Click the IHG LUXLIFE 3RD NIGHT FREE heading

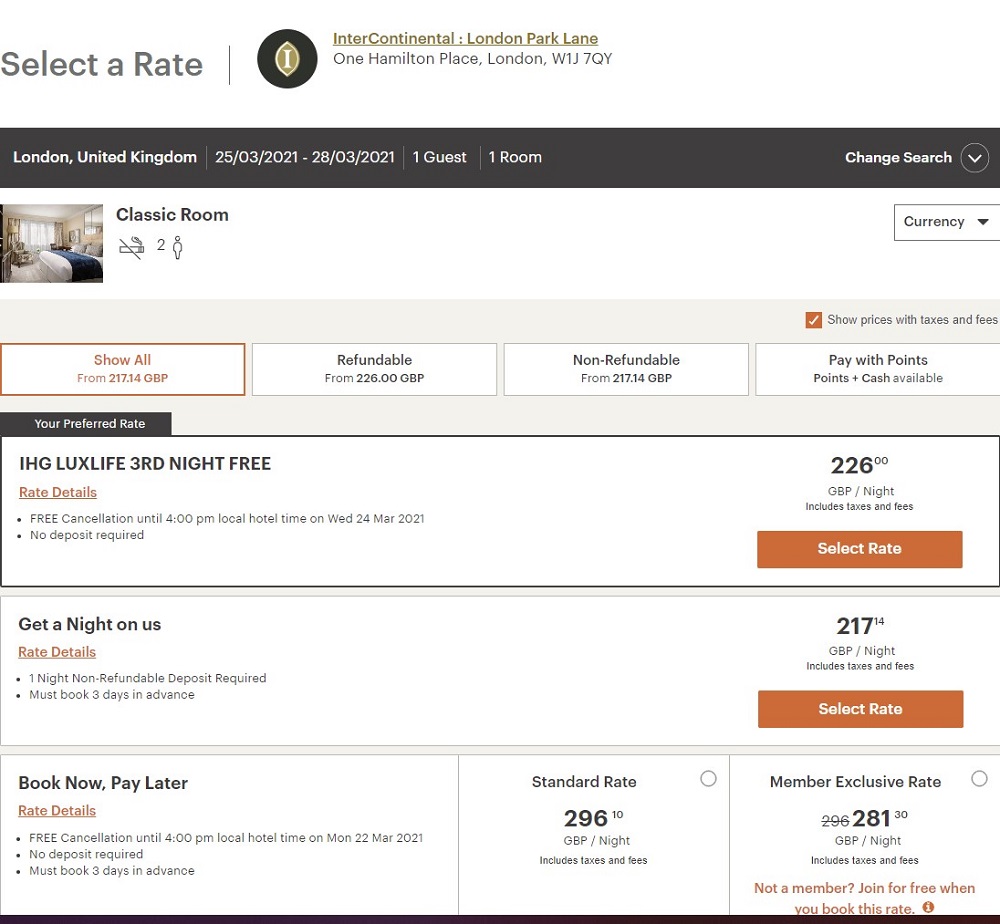click(145, 464)
